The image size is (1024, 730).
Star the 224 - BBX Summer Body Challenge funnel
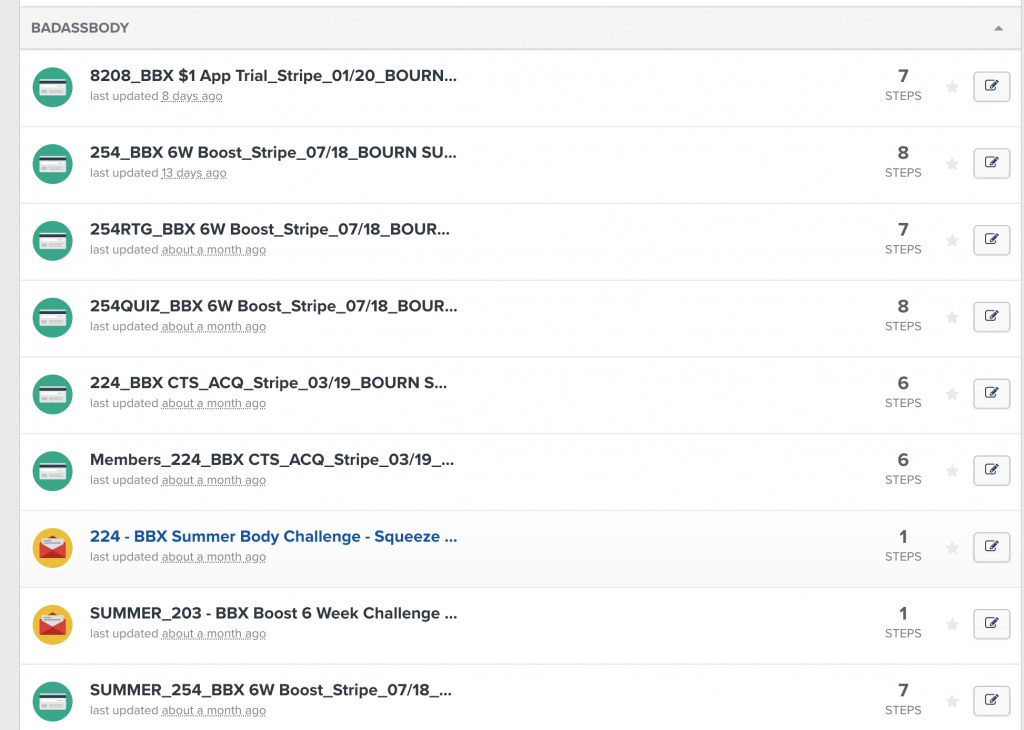pos(952,547)
